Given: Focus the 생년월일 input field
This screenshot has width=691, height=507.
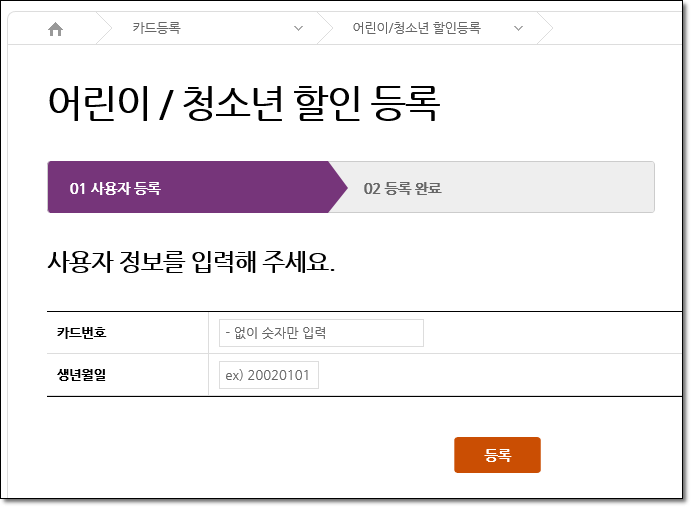Looking at the screenshot, I should [x=269, y=375].
